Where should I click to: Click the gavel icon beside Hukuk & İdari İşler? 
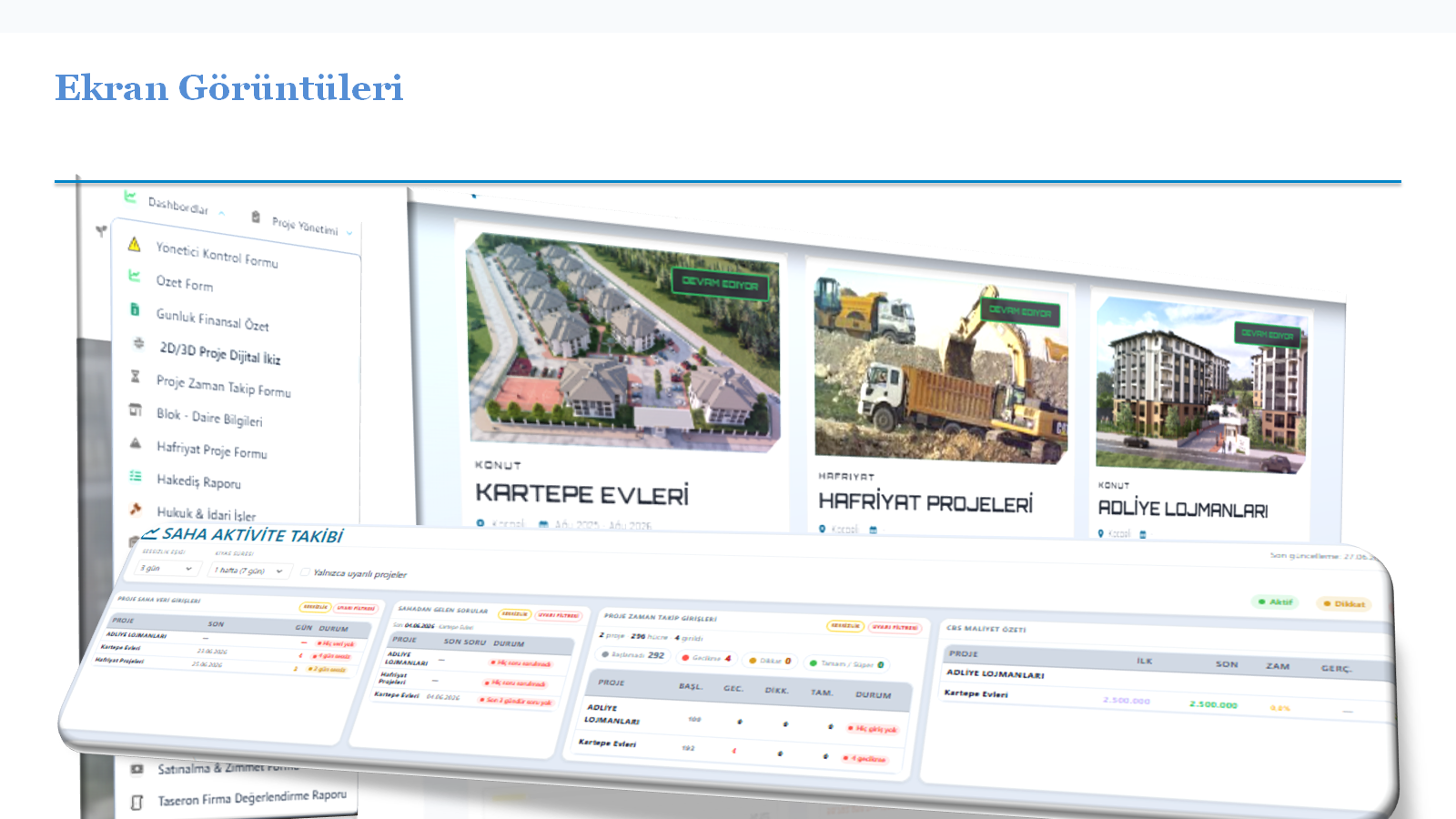tap(135, 509)
